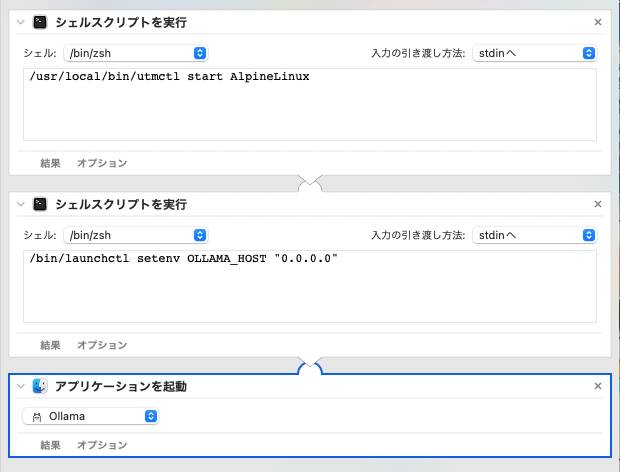Collapse the launchctl シェルスクリプトを実行 action
The width and height of the screenshot is (620, 472).
pyautogui.click(x=20, y=204)
